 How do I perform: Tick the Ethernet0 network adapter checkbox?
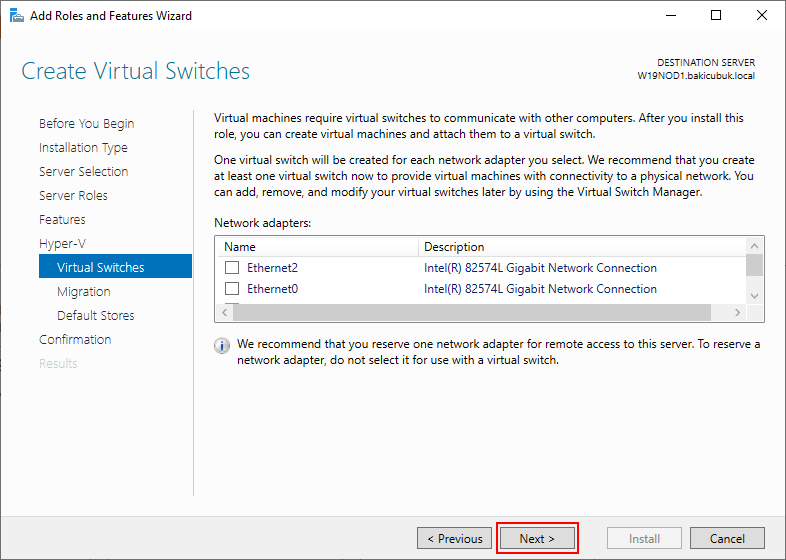(x=232, y=289)
